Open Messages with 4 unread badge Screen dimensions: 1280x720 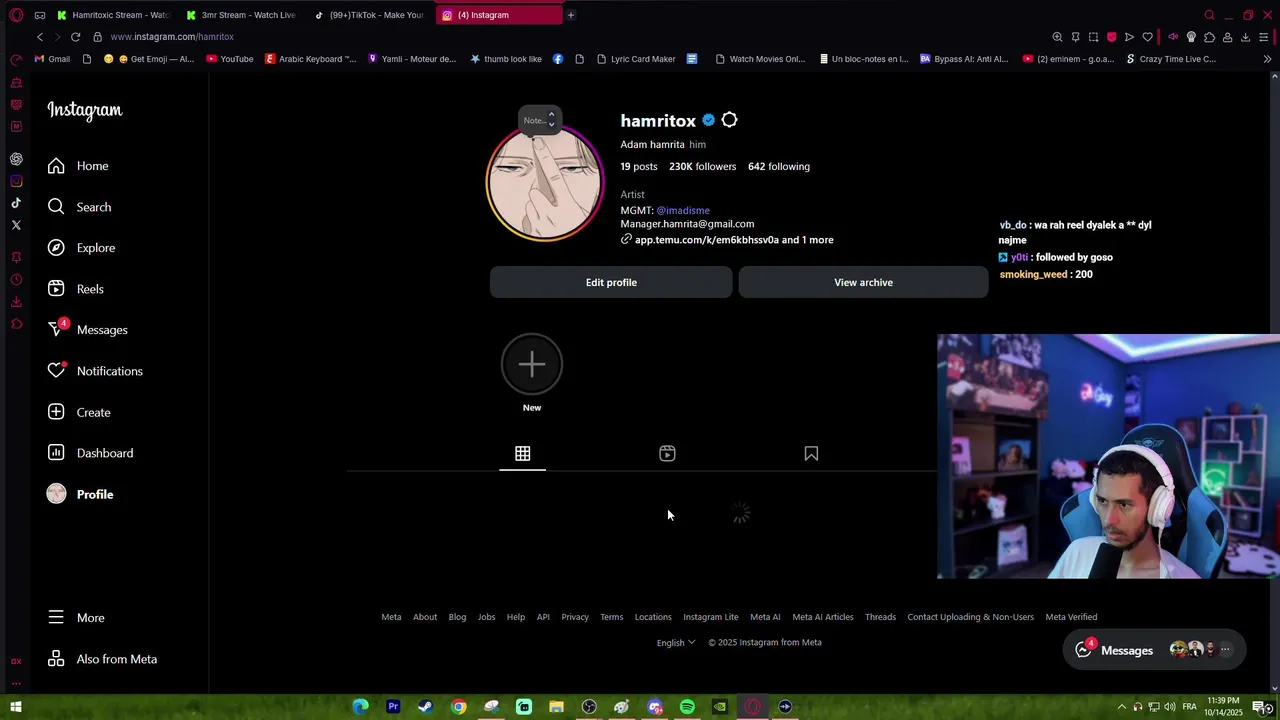87,330
